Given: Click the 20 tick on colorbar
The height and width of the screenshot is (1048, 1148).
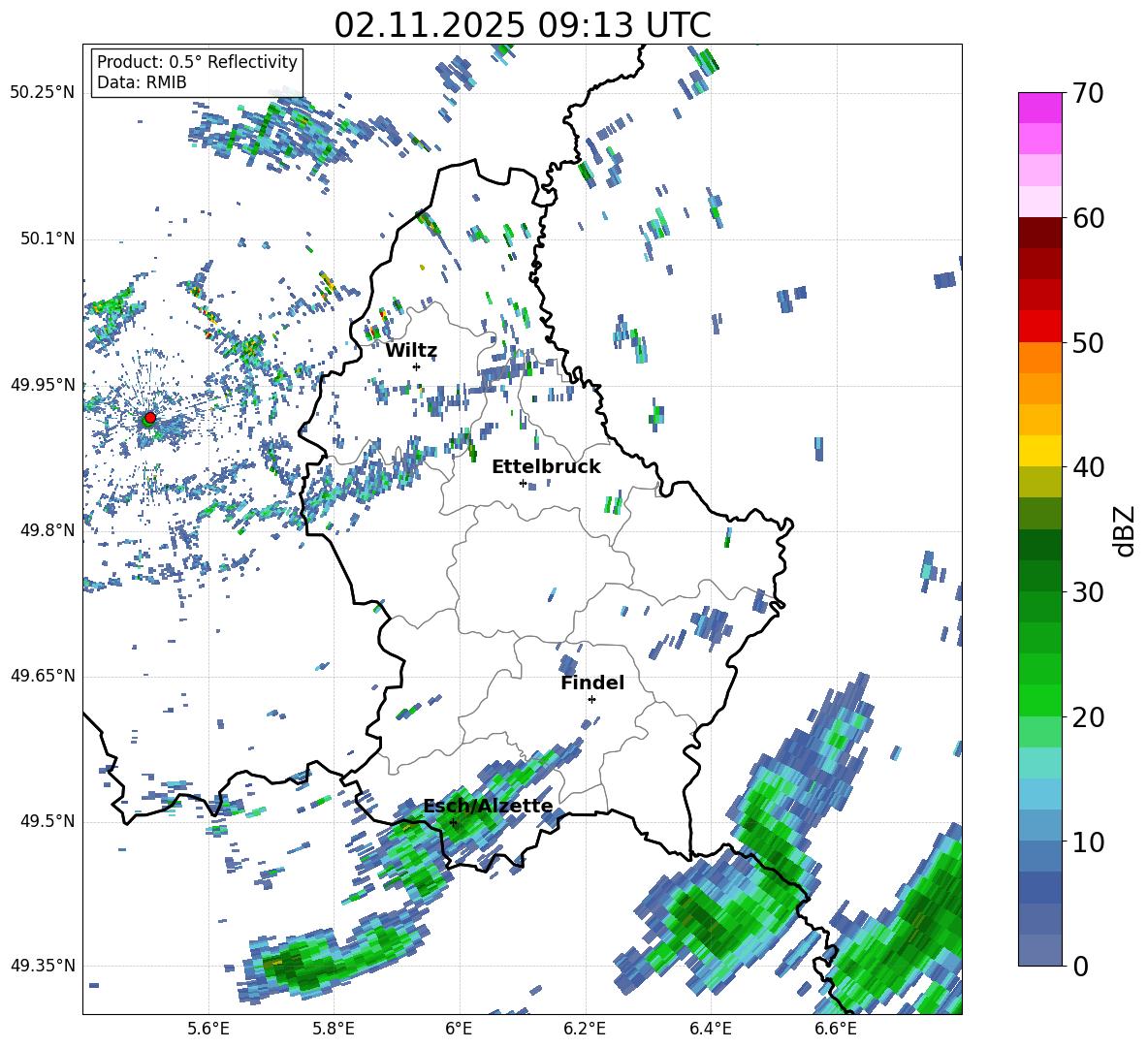Looking at the screenshot, I should [x=1088, y=717].
